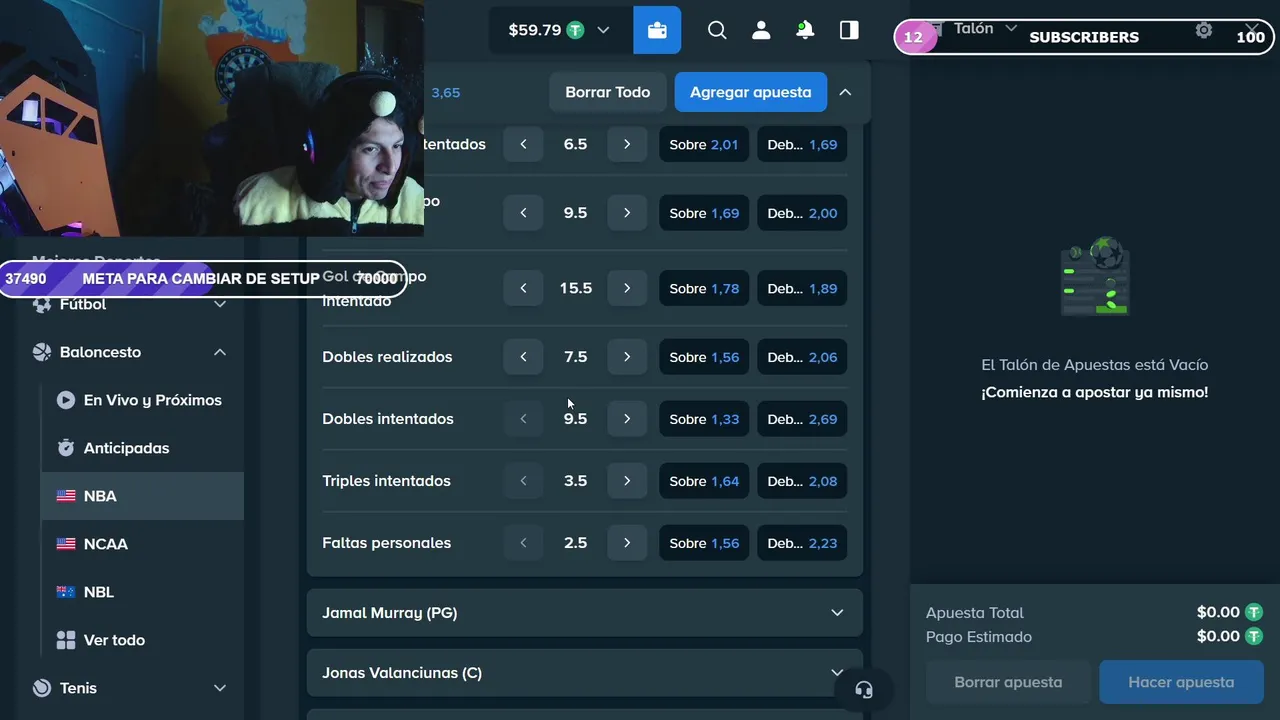
Task: Click the NBL Australian flag icon
Action: 66,592
